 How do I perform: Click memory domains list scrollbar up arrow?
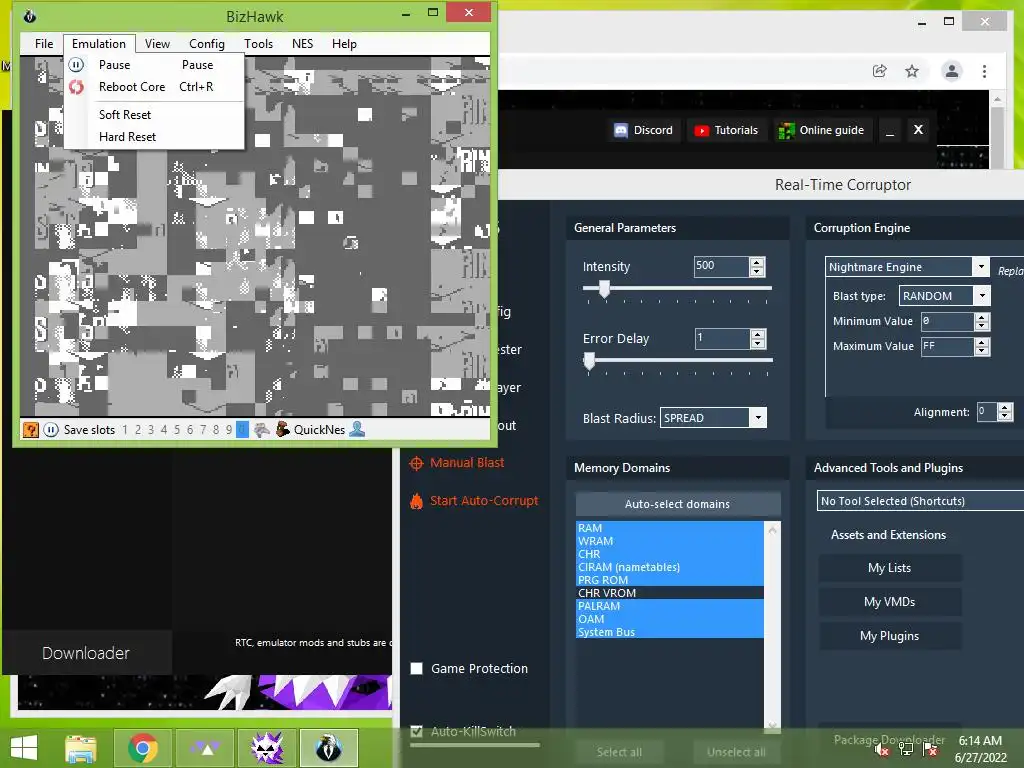[x=773, y=530]
